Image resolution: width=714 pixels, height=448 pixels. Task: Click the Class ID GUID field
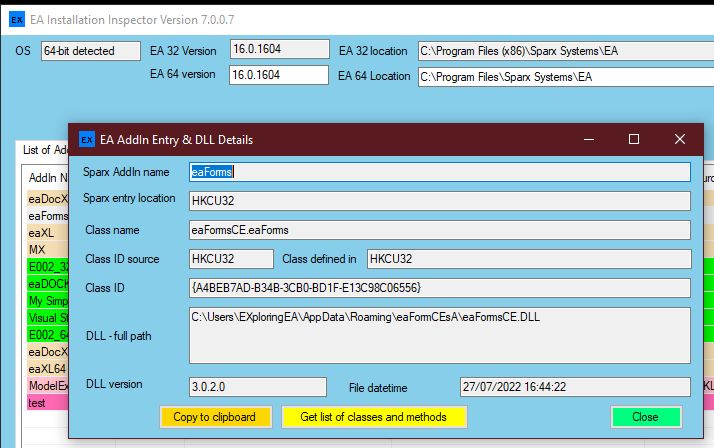pyautogui.click(x=439, y=288)
